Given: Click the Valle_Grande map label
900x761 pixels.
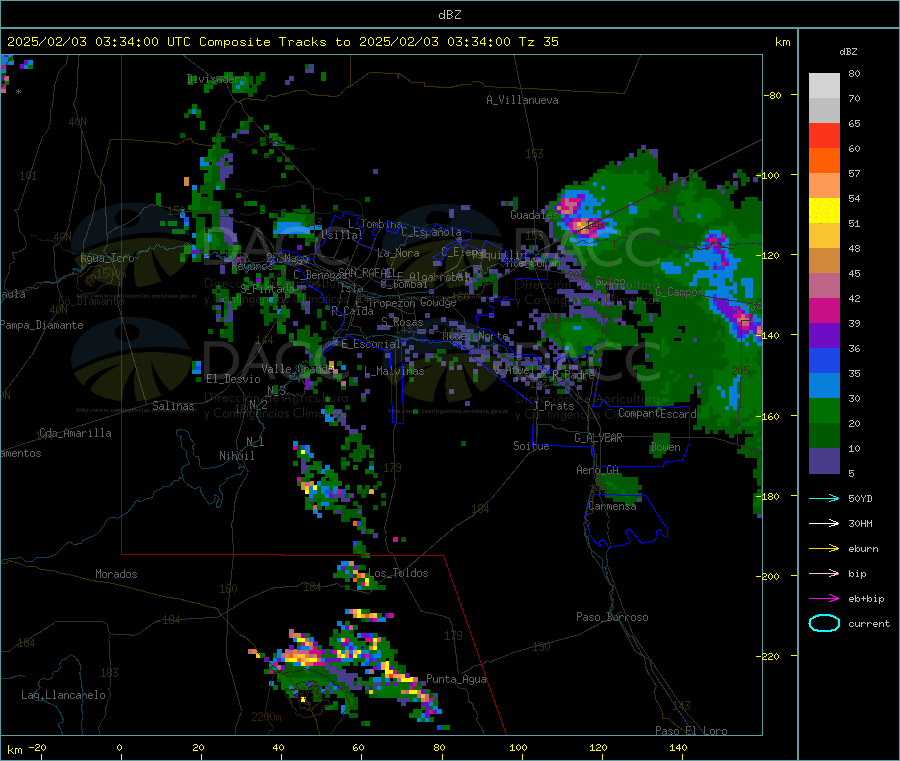Looking at the screenshot, I should coord(297,368).
